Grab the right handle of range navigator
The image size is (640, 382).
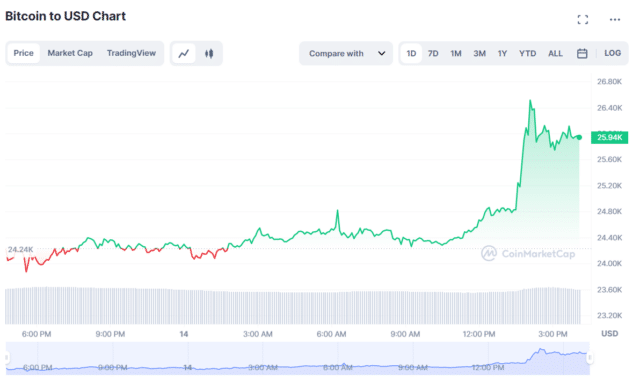[x=589, y=358]
